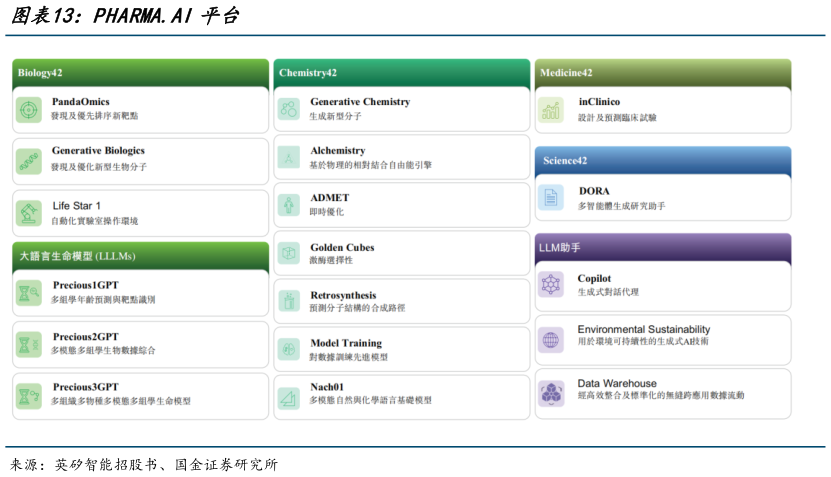The width and height of the screenshot is (831, 477).
Task: Click the description 預測分子結構的合成路徑
Action: pyautogui.click(x=357, y=308)
